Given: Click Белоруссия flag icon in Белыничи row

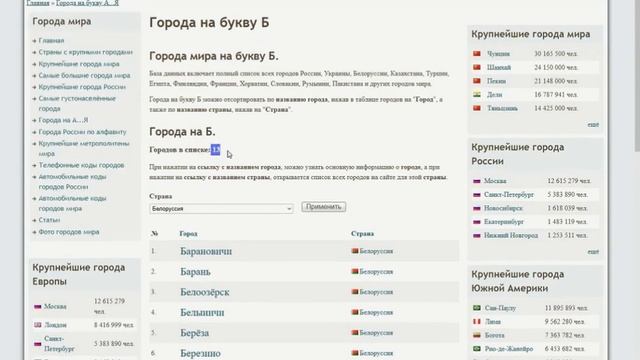Looking at the screenshot, I should pos(355,312).
